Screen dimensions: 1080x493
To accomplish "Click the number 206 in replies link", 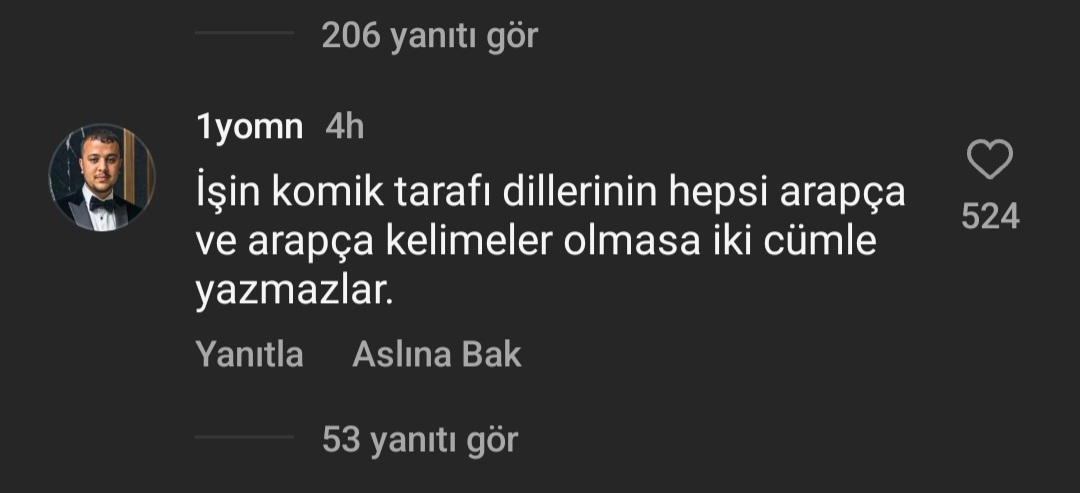I will tap(351, 35).
